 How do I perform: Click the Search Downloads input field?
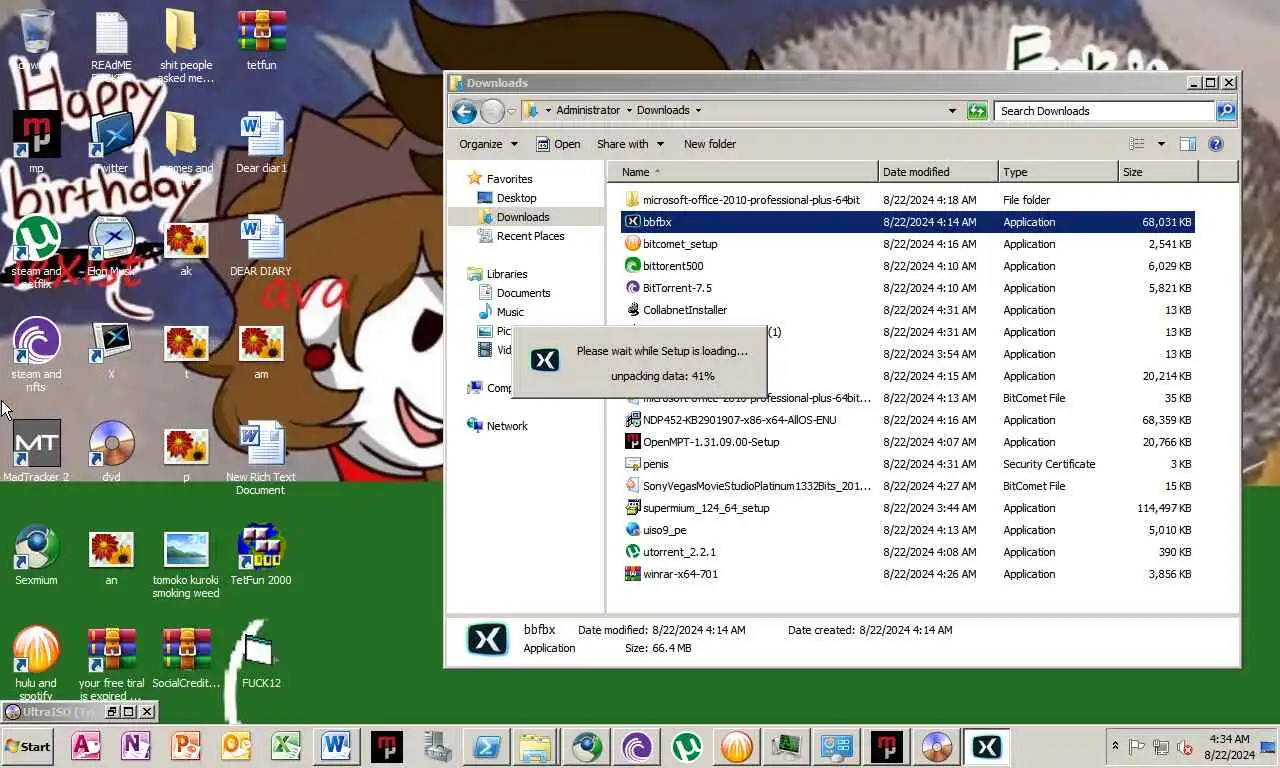coord(1105,111)
